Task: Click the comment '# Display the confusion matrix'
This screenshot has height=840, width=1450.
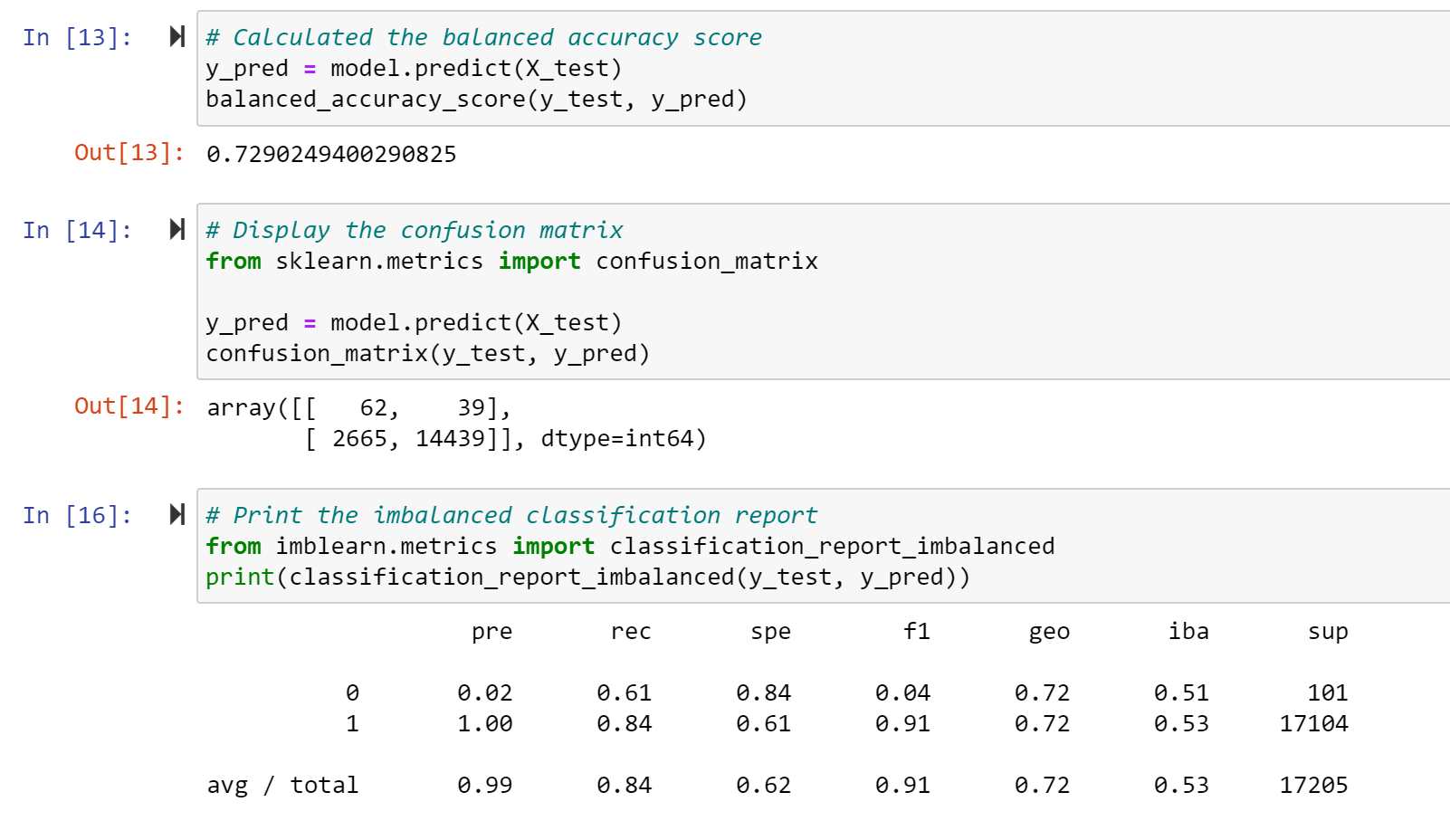Action: (415, 230)
